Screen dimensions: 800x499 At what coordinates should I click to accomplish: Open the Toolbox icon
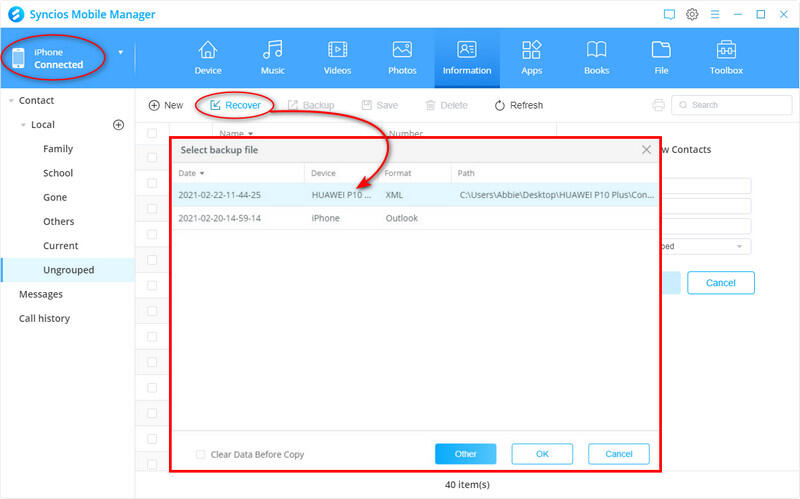coord(726,50)
